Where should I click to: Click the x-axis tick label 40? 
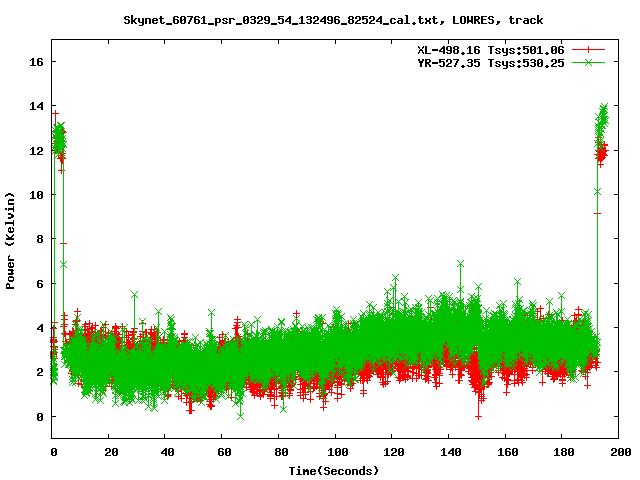tap(167, 452)
